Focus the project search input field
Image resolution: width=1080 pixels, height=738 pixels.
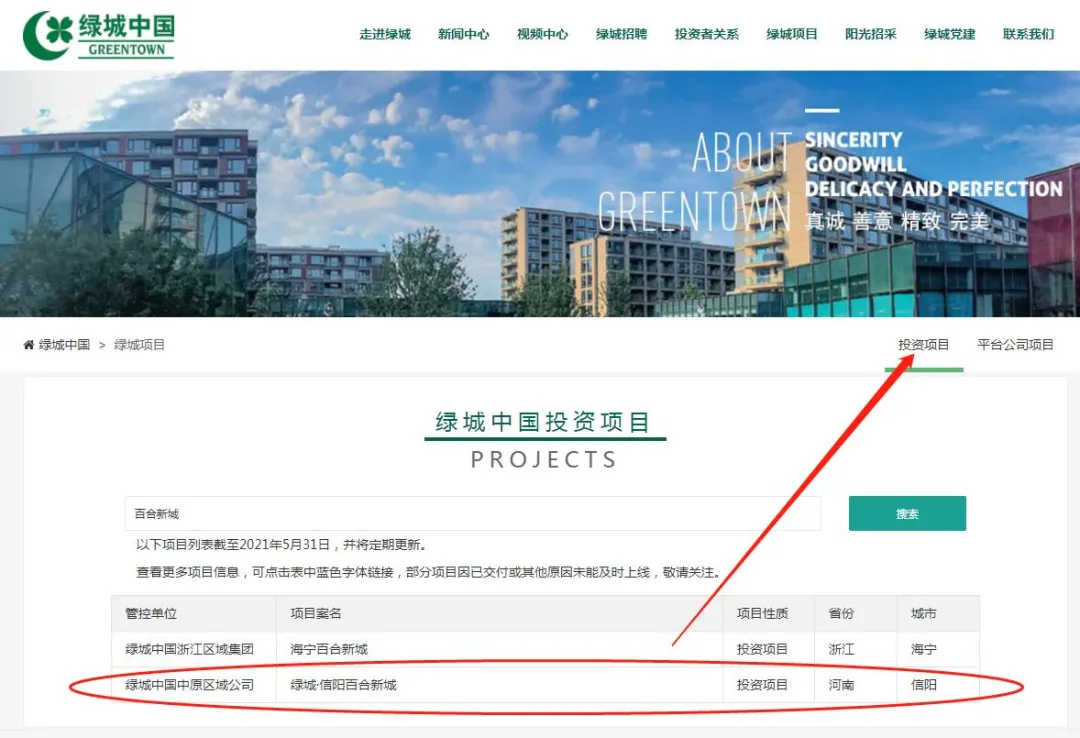pos(472,513)
